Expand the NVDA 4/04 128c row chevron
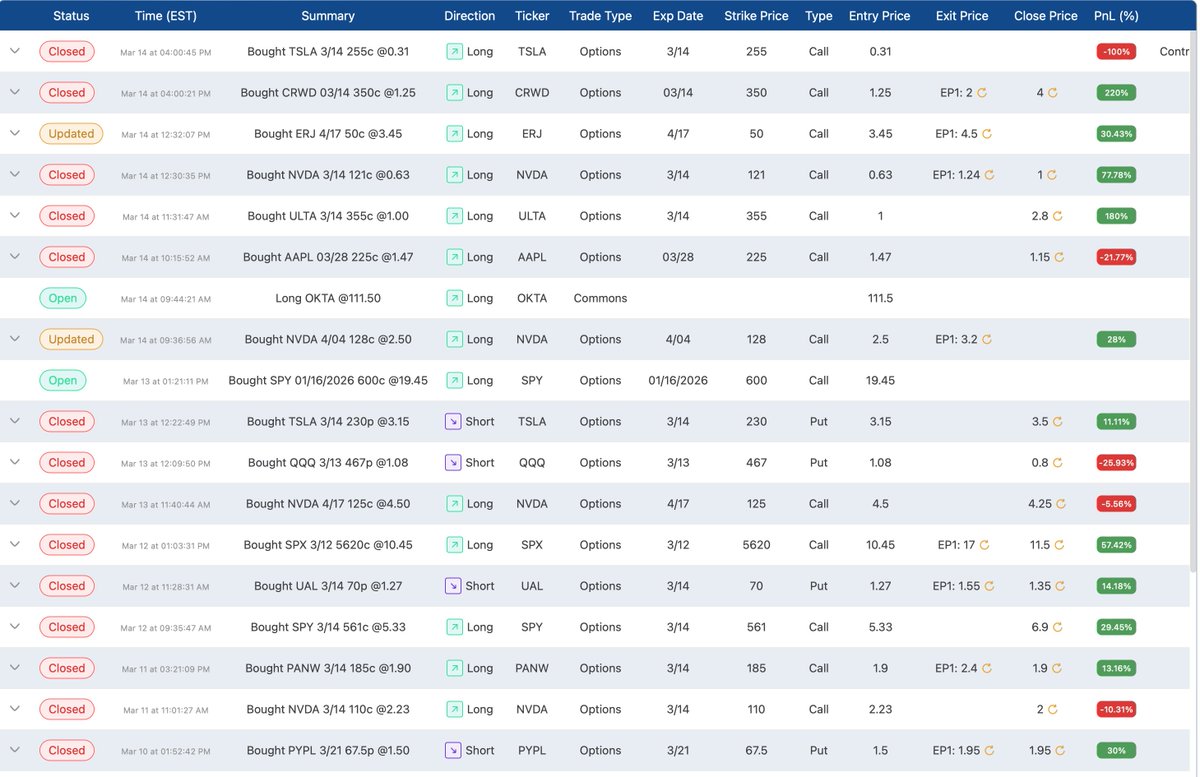 tap(15, 339)
